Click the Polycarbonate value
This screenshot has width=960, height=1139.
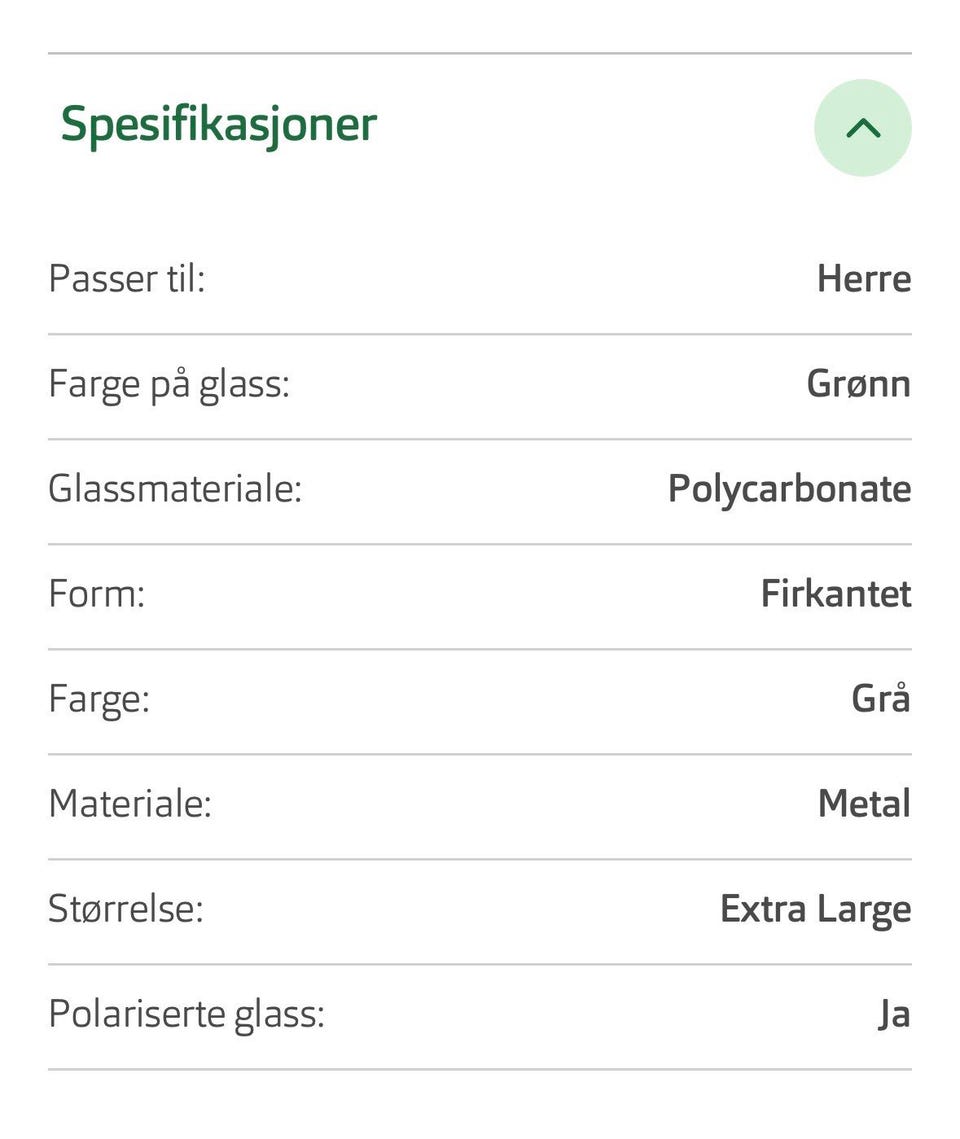789,490
